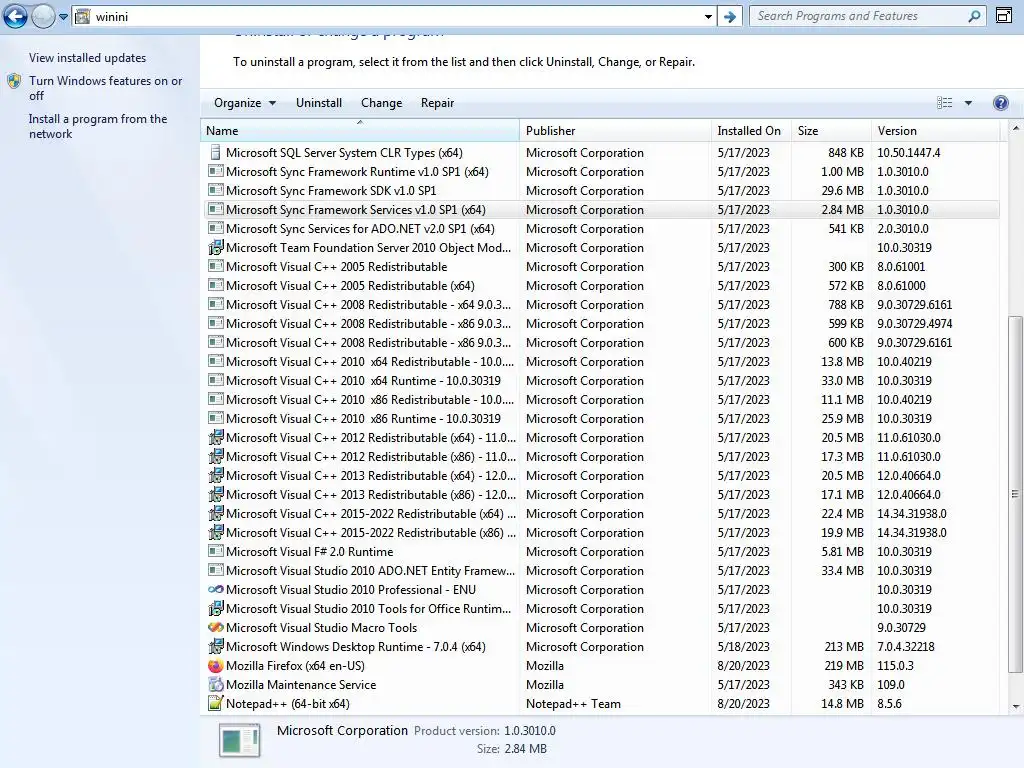Screen dimensions: 1024x768
Task: Click the Back navigation arrow
Action: tap(15, 16)
